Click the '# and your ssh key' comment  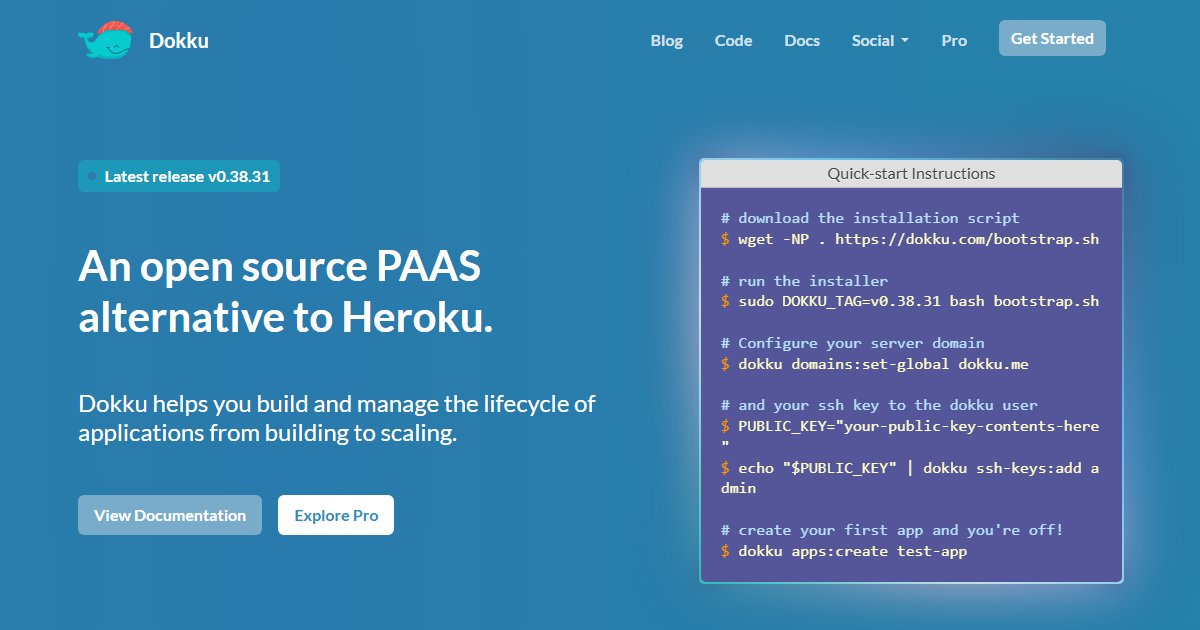(879, 405)
